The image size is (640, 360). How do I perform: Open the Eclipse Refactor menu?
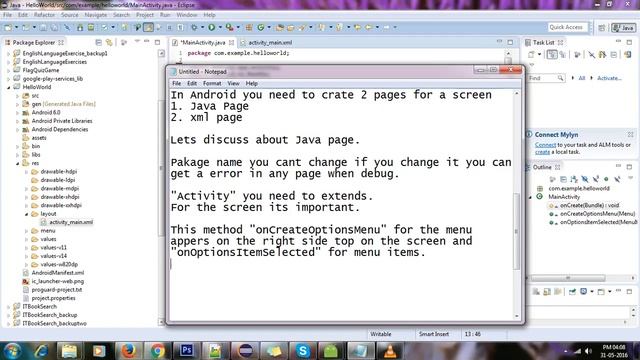44,15
